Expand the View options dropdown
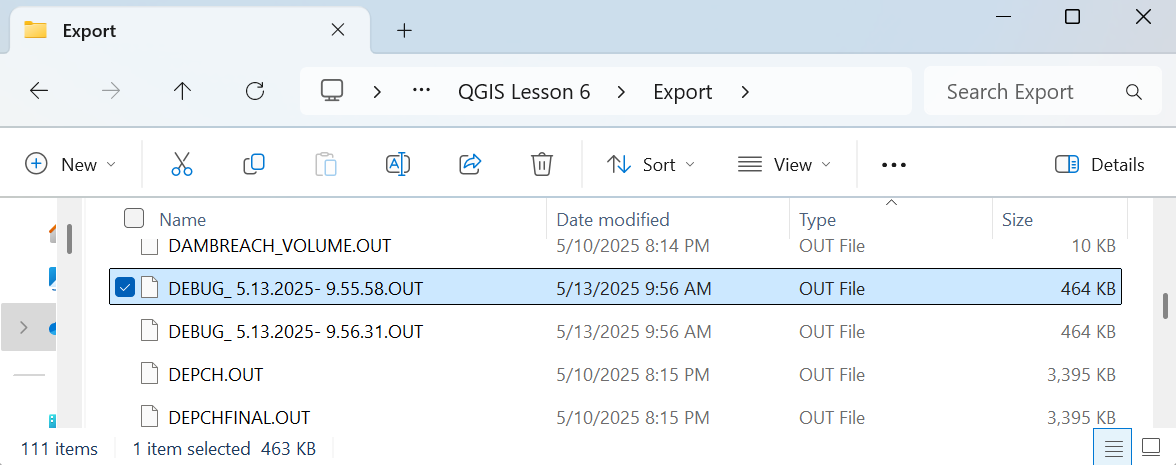Viewport: 1176px width, 465px height. (x=784, y=165)
